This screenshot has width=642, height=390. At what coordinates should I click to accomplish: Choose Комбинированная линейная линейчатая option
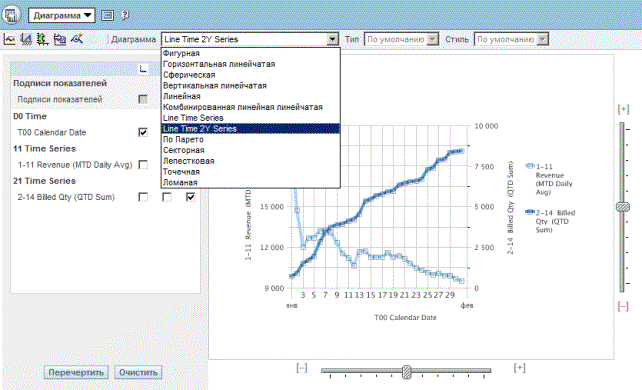(x=250, y=107)
